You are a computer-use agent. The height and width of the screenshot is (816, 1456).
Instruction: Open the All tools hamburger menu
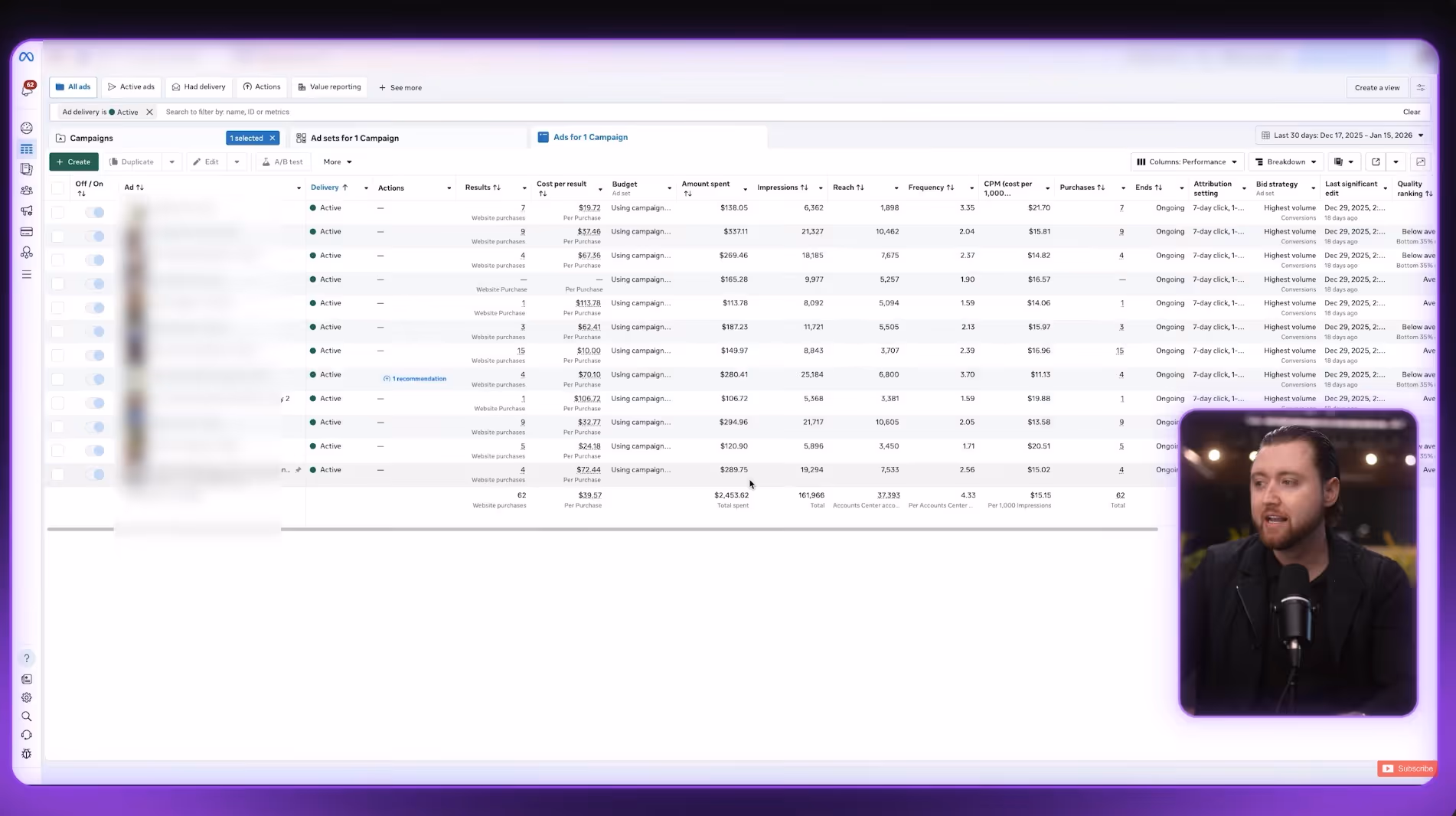coord(27,274)
